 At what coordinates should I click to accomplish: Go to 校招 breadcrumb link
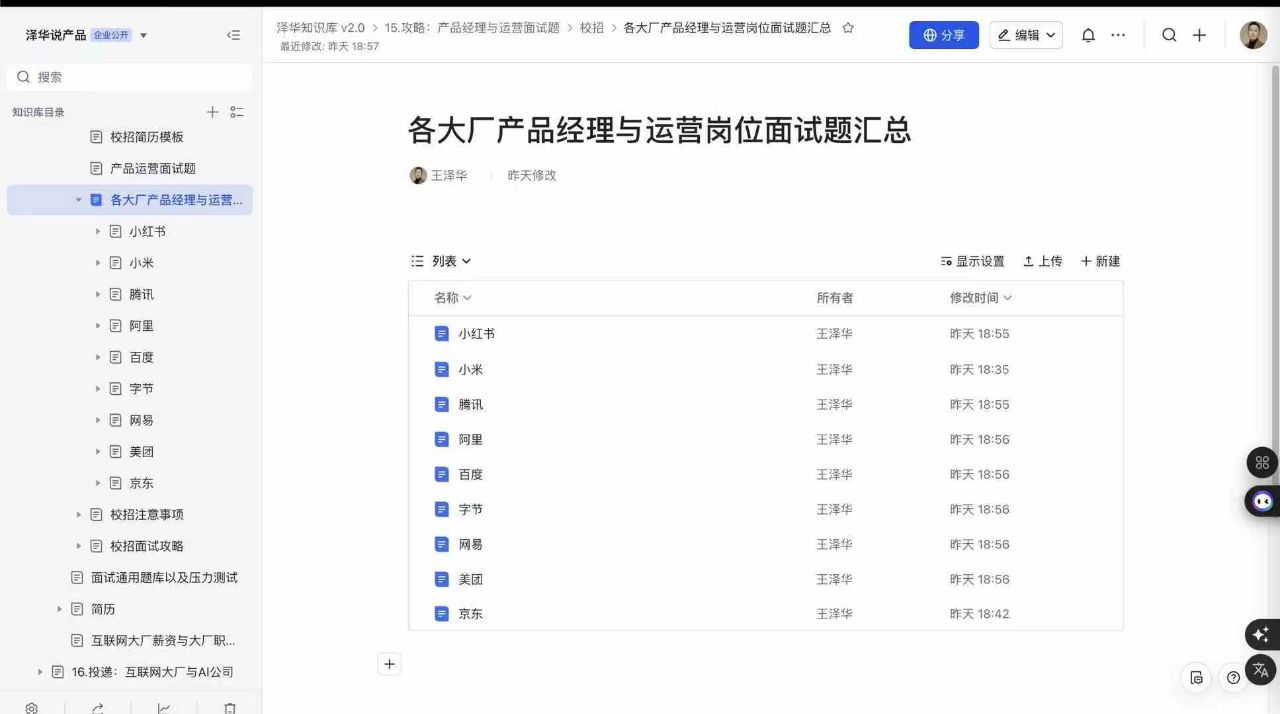pyautogui.click(x=592, y=28)
